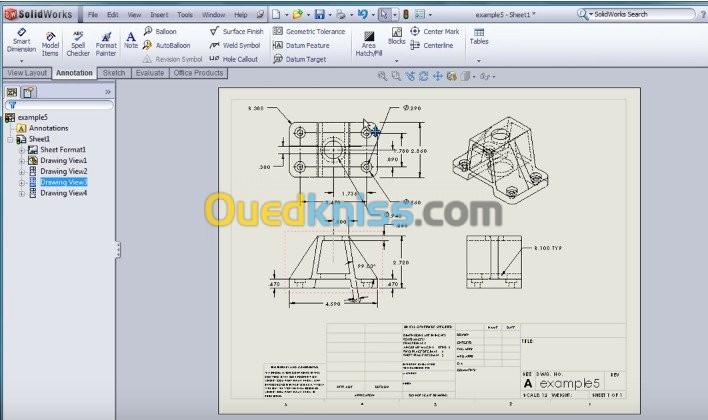Click the Options icon in top toolbar
Viewport: 708px width, 420px height.
click(x=420, y=14)
